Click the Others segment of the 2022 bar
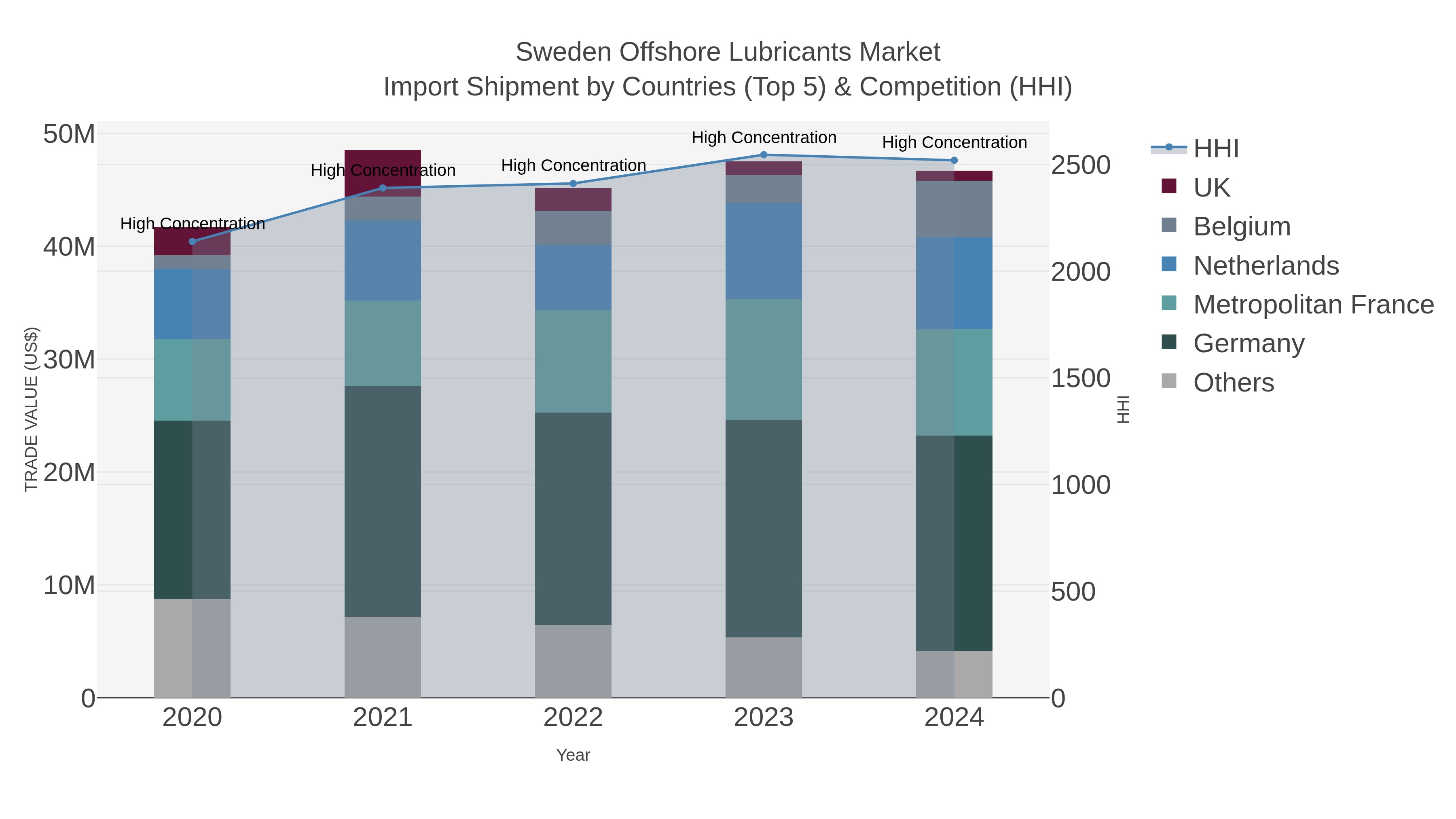 (x=573, y=661)
